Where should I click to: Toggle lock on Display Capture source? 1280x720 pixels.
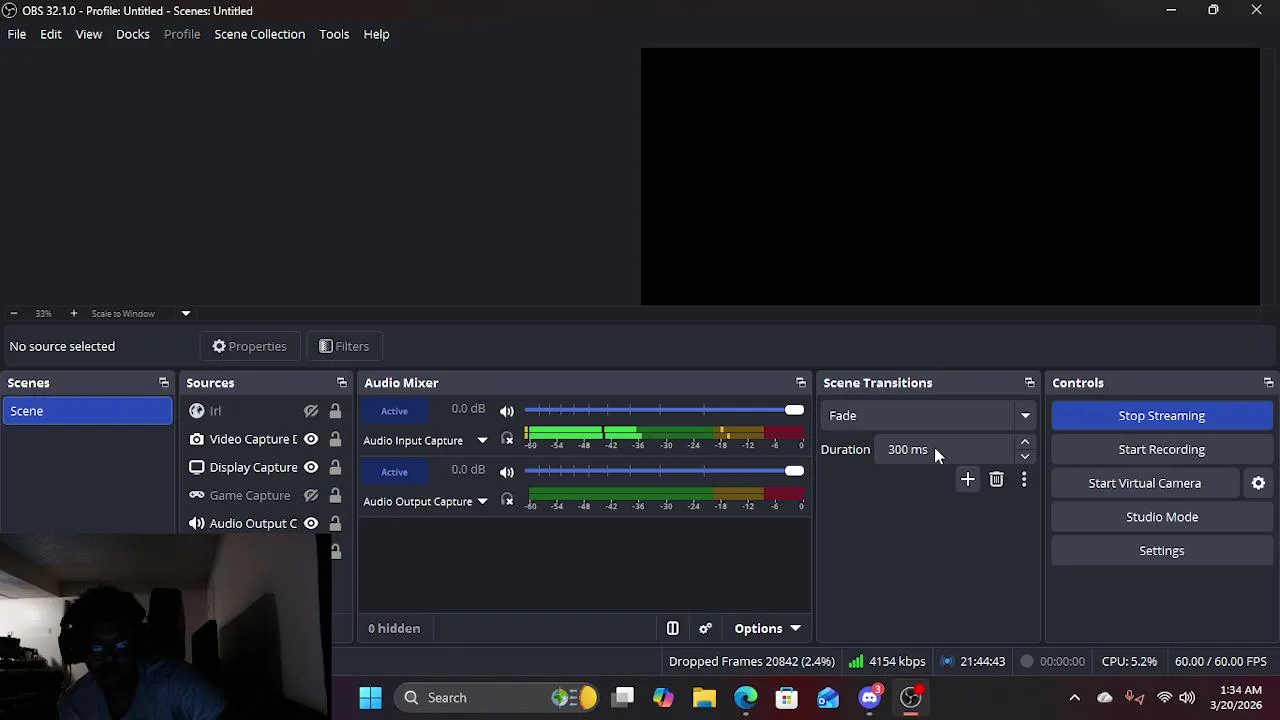(335, 467)
